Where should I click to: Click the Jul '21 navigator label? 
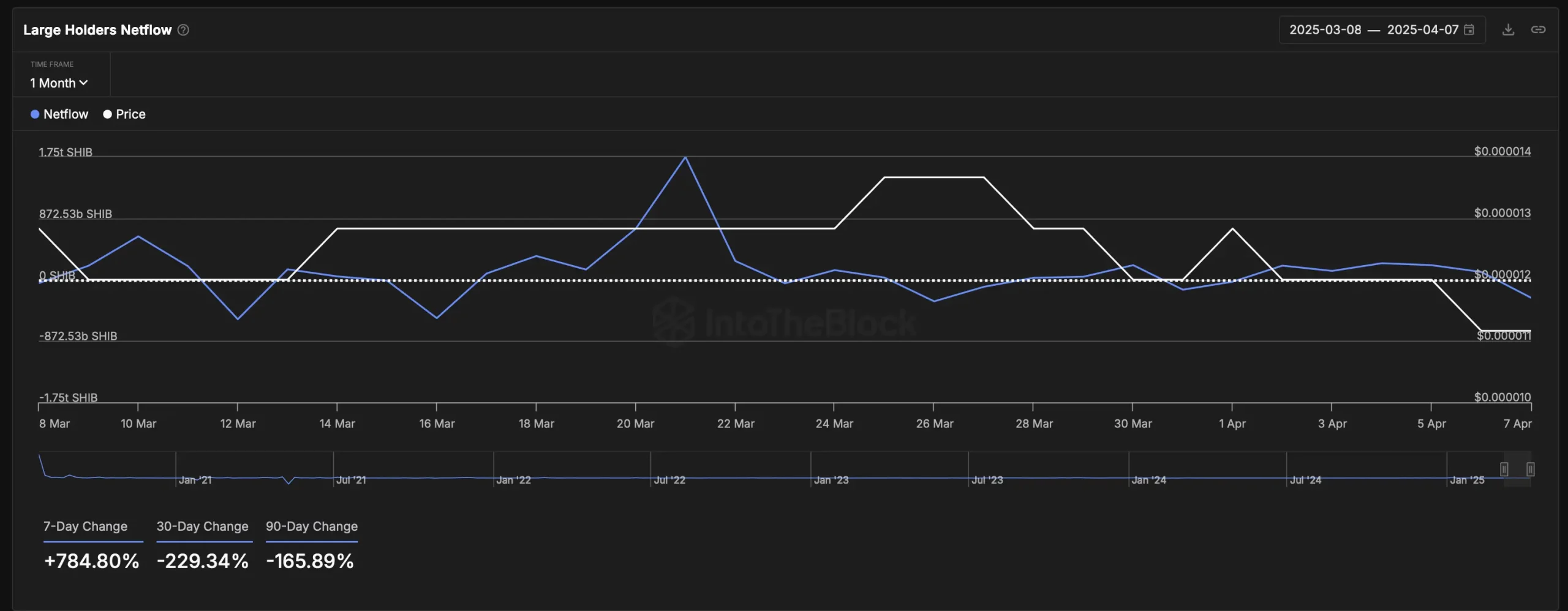click(x=351, y=480)
